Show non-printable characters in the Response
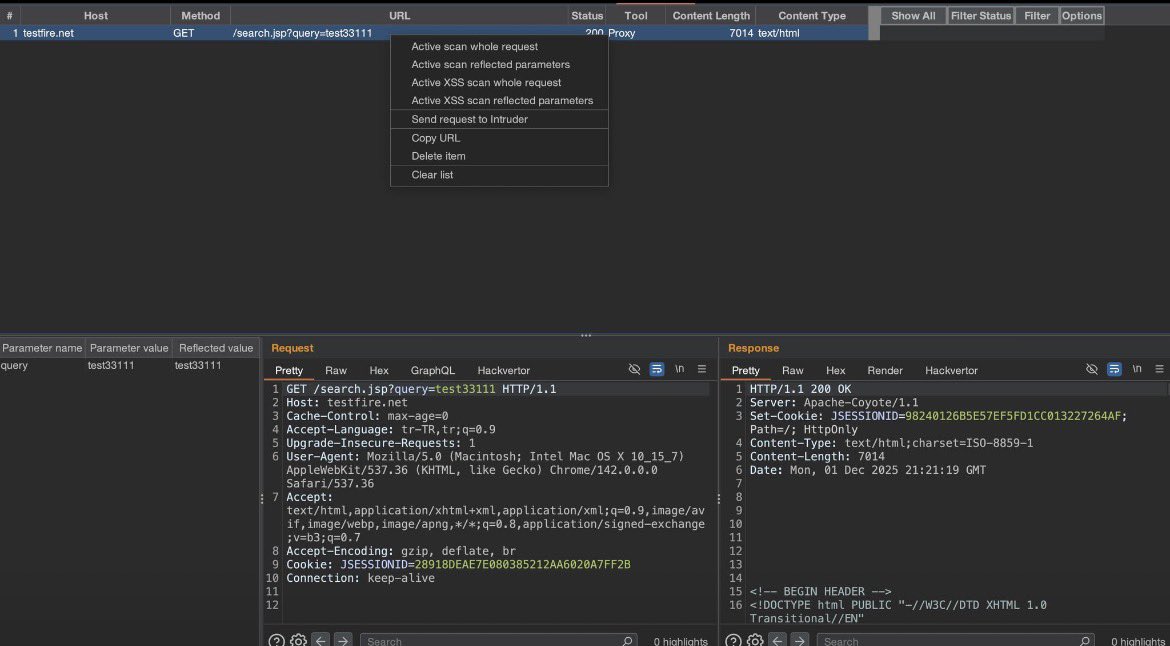This screenshot has height=646, width=1170. coord(1137,369)
